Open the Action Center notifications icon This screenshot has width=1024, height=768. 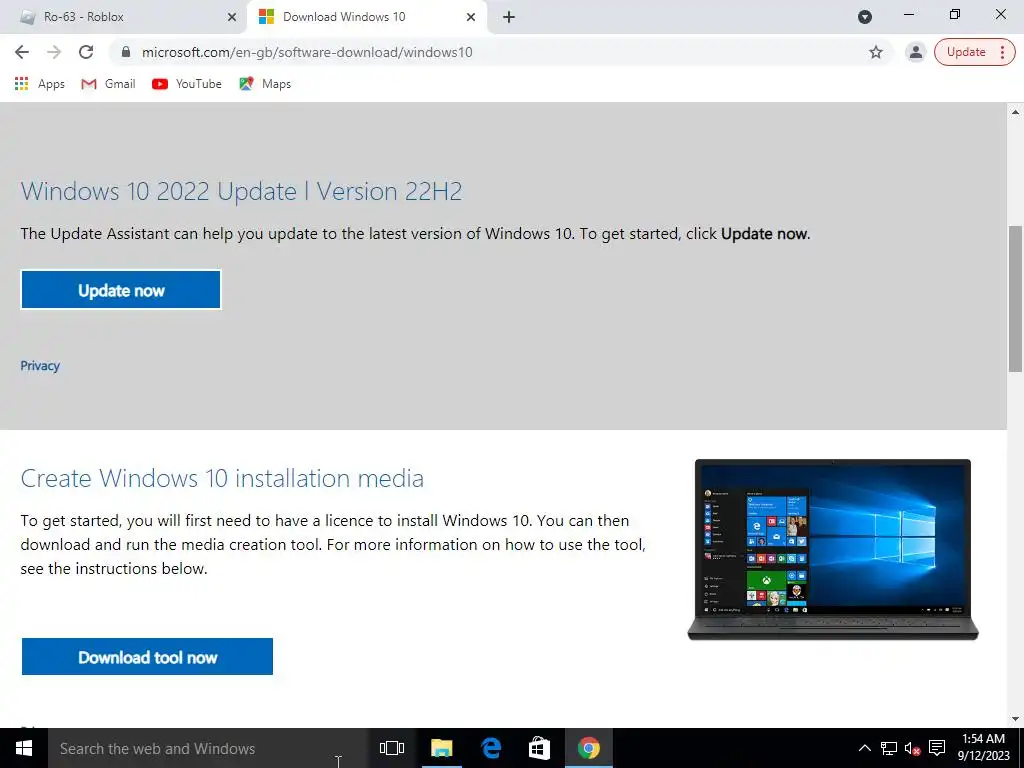point(937,748)
